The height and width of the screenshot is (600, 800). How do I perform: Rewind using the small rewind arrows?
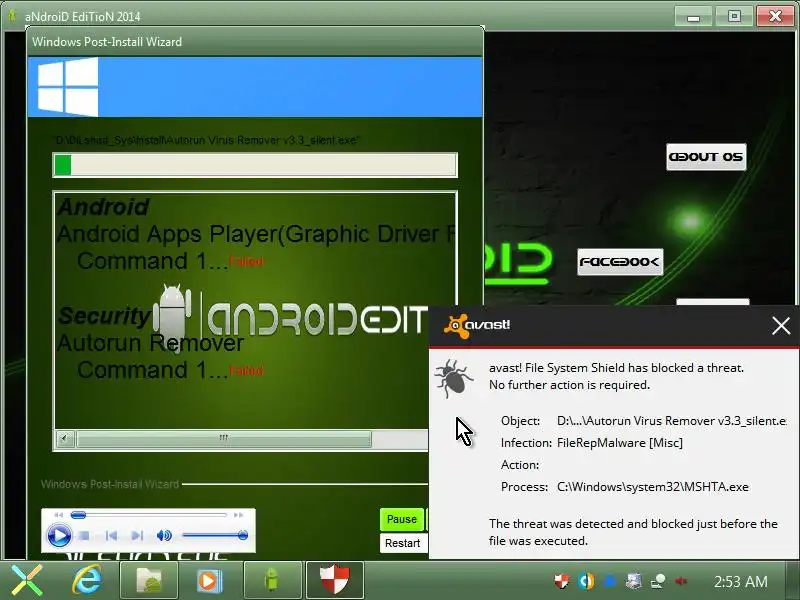59,515
